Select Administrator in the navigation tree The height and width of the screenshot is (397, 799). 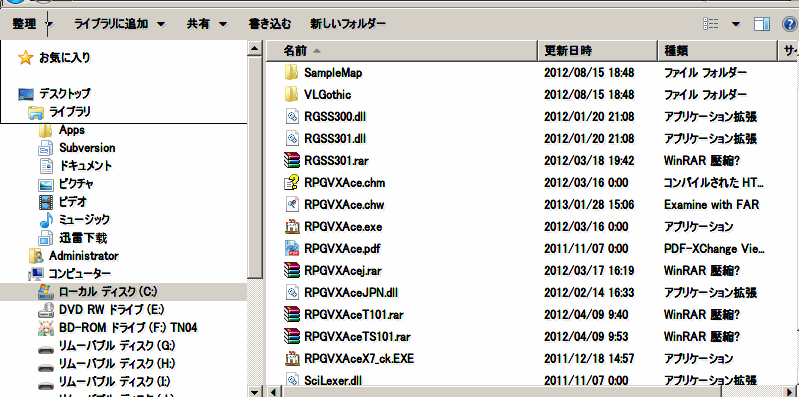pos(84,255)
